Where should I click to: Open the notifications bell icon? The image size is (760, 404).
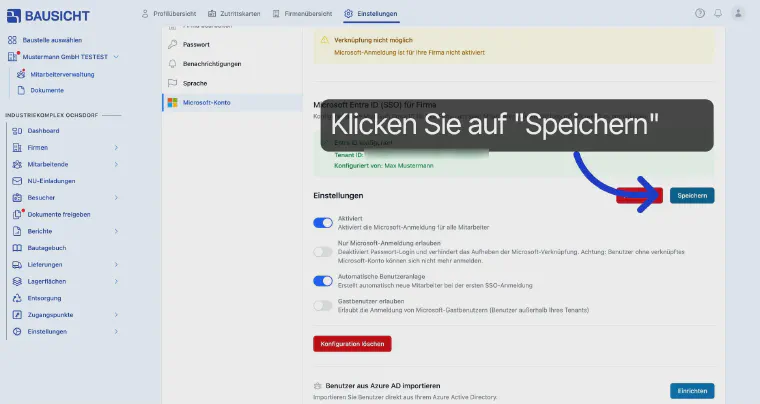coord(718,14)
